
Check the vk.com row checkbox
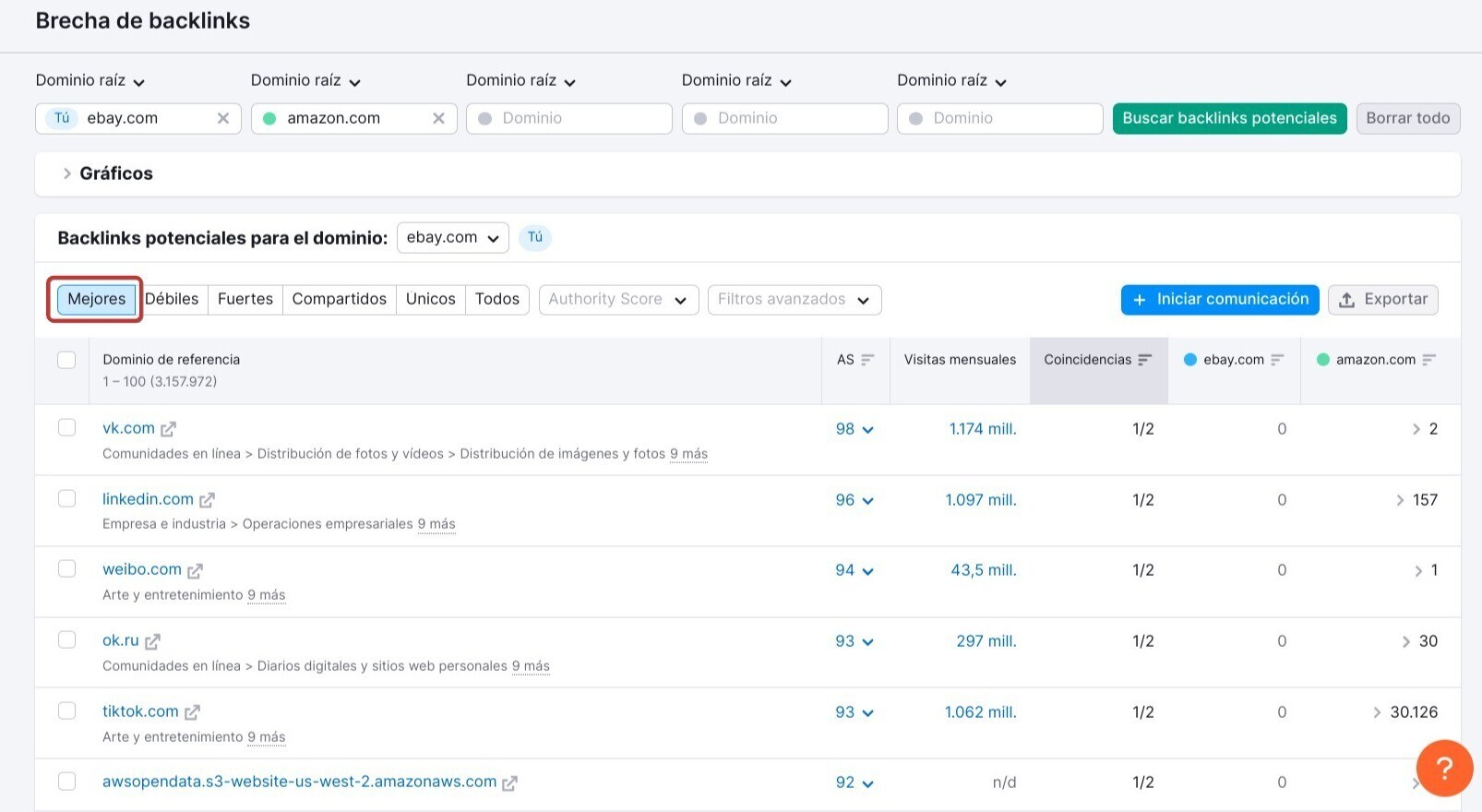[x=66, y=427]
